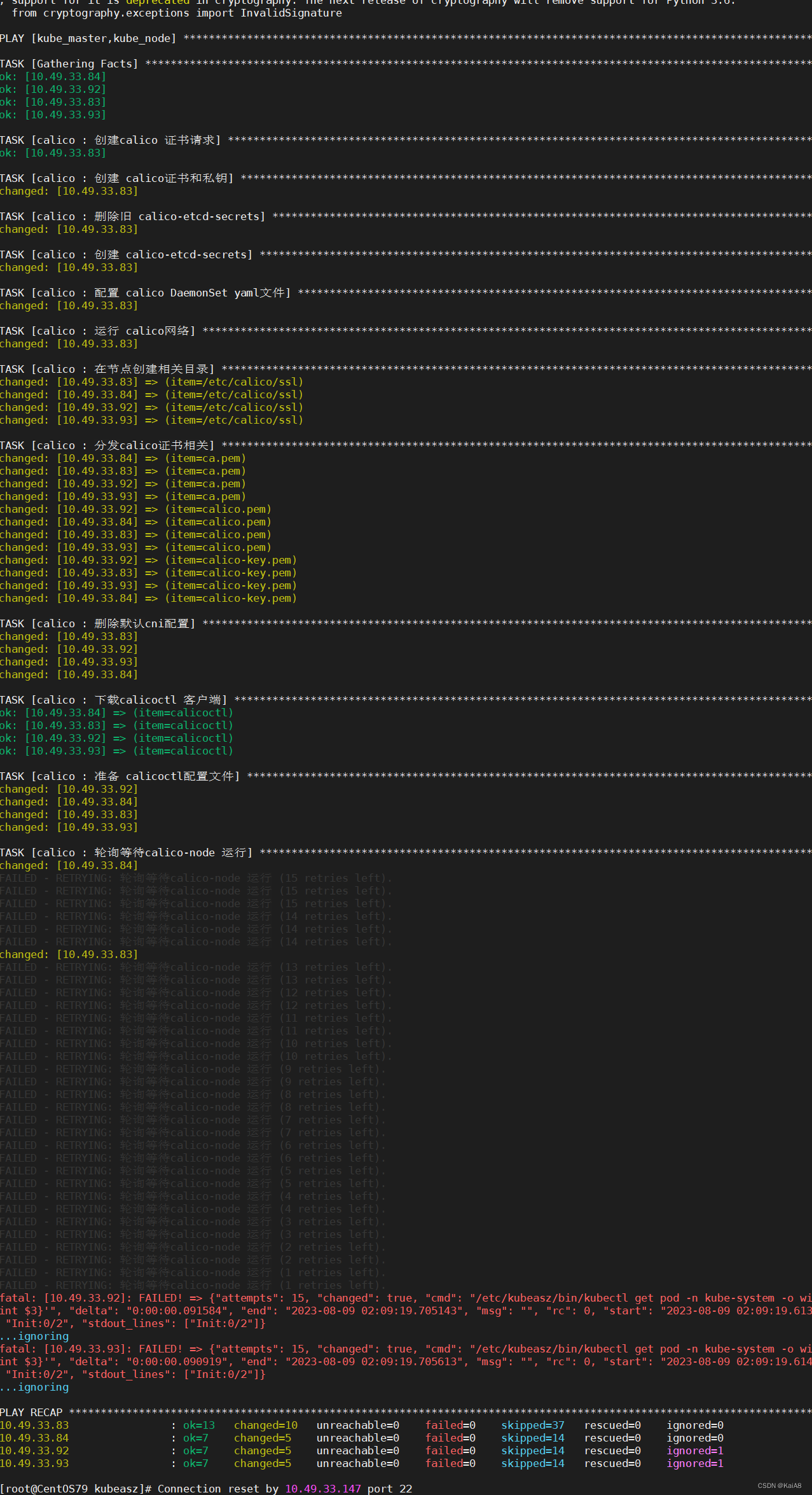Screen dimensions: 812x1495
Task: Select 'ok: [10.49.33.84]' under Gathering Facts
Action: tap(53, 76)
